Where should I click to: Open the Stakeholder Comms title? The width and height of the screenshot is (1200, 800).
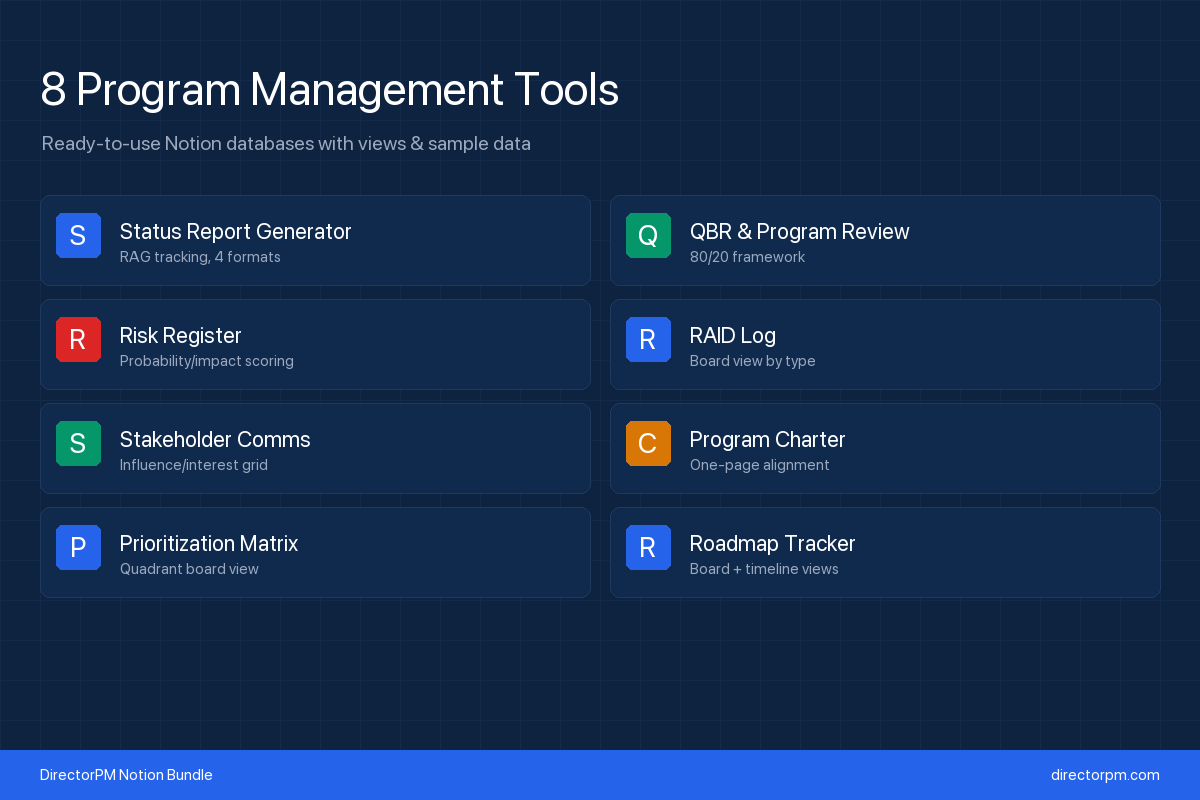pyautogui.click(x=215, y=440)
